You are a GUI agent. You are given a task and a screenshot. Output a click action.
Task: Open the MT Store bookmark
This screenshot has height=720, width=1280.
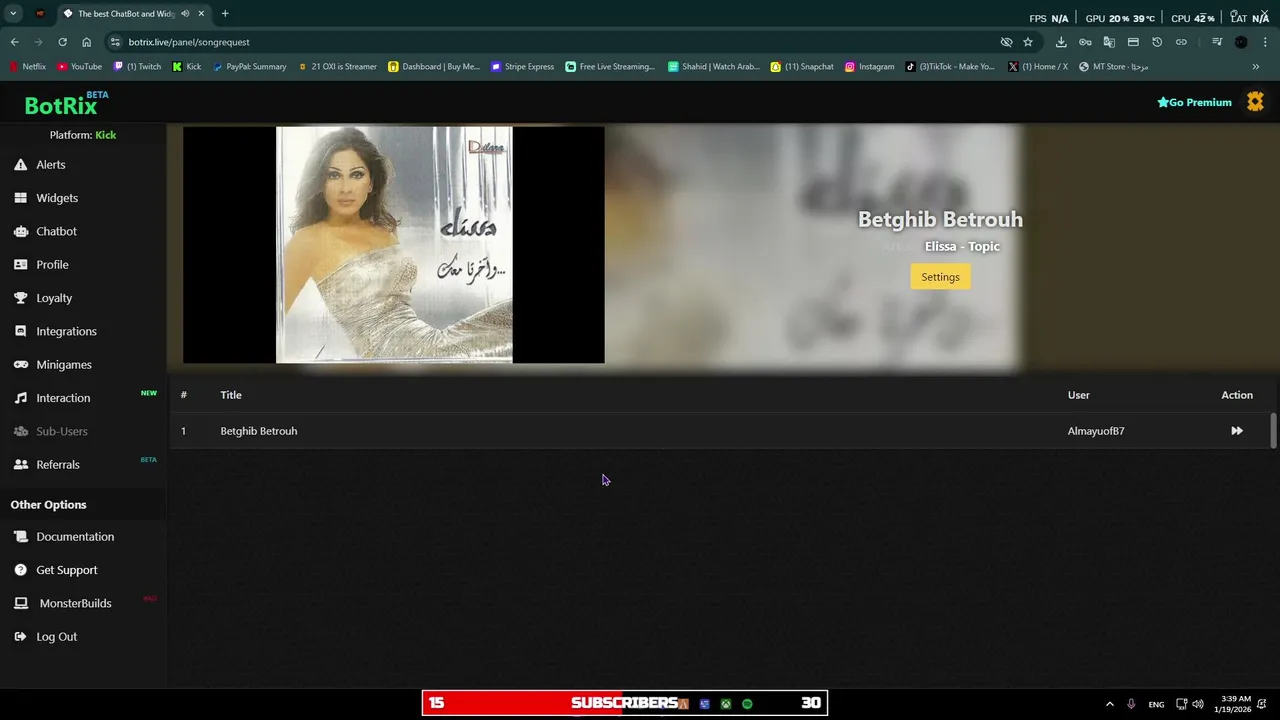click(1113, 67)
